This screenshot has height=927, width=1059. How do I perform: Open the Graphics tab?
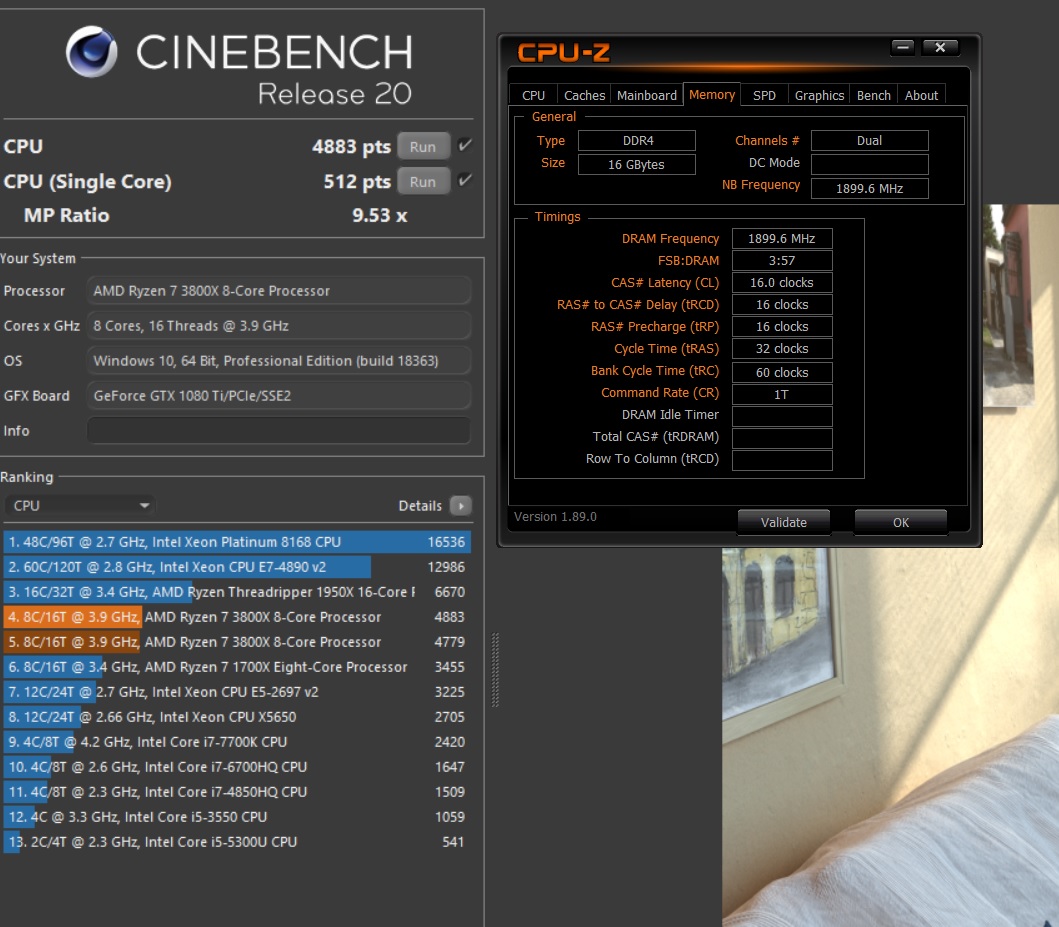819,95
